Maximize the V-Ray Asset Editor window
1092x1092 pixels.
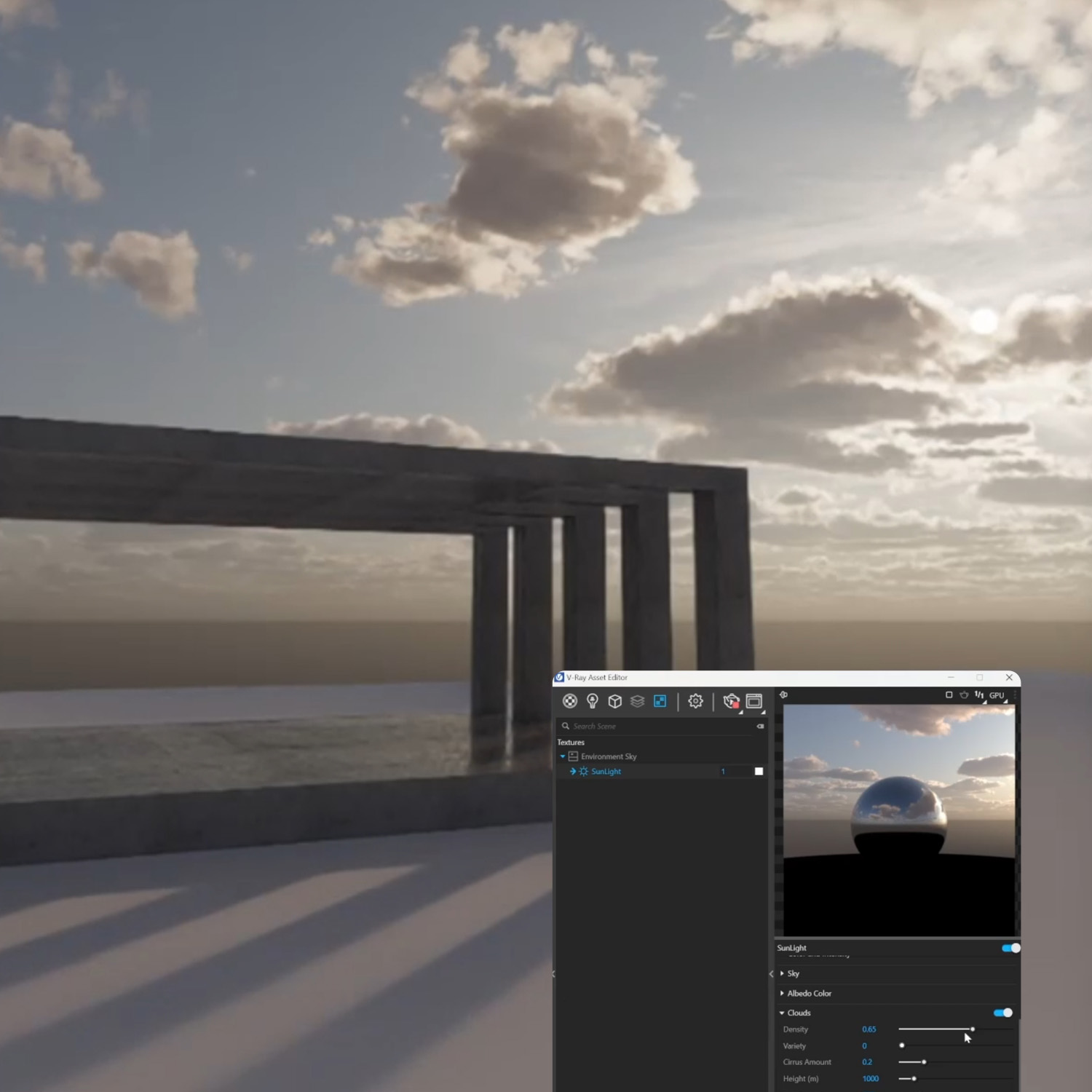[x=980, y=677]
